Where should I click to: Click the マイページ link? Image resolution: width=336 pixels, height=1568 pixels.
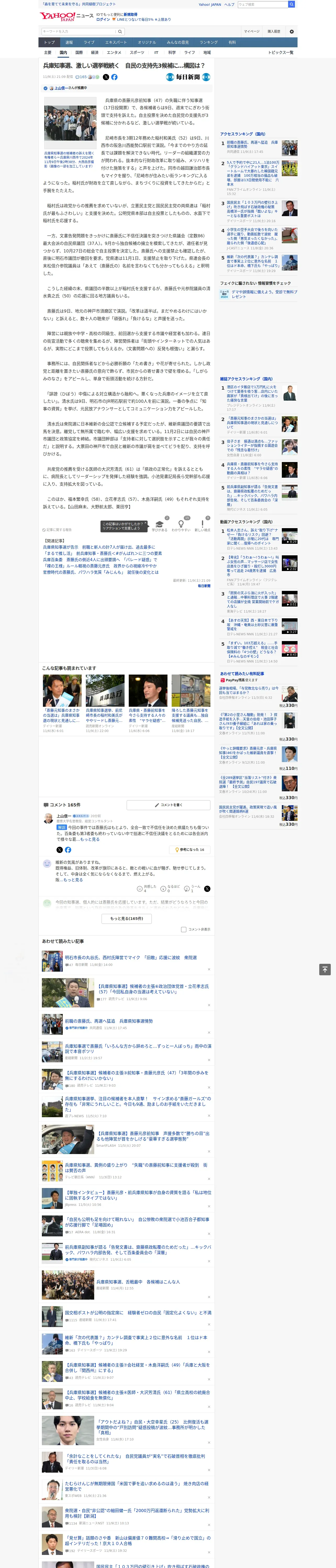[251, 31]
